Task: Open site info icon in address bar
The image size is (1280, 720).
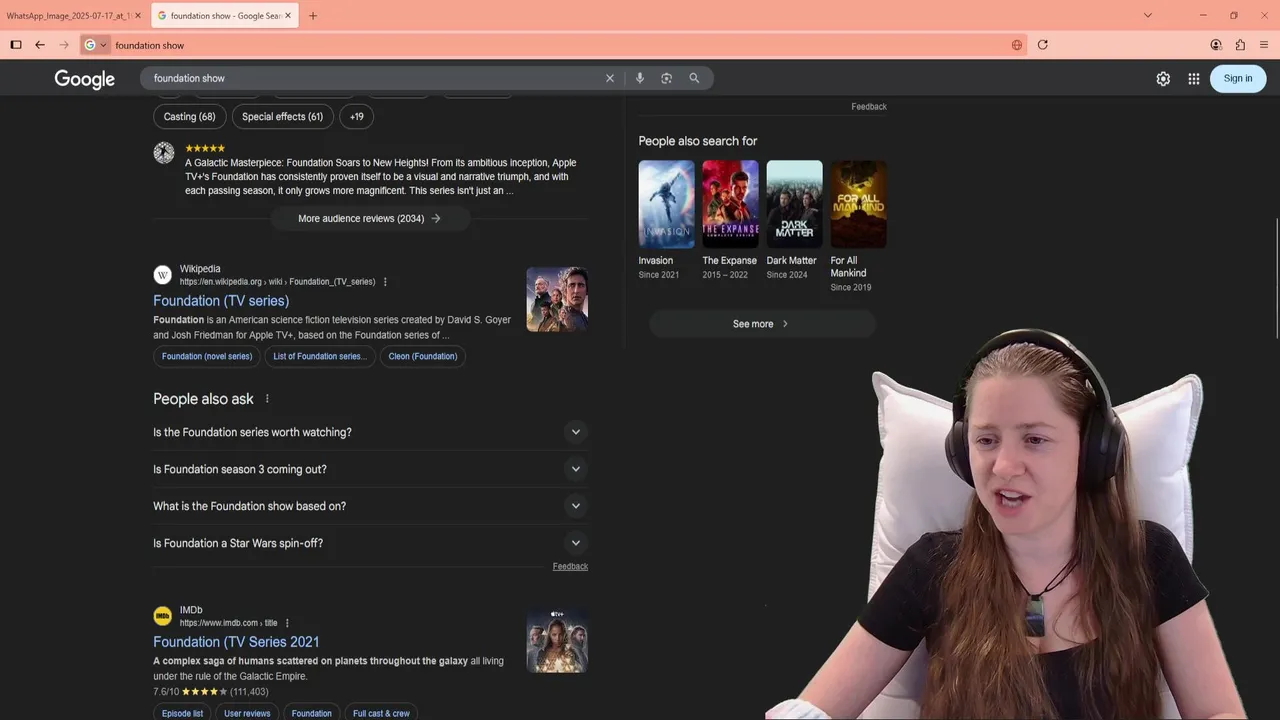Action: 95,45
